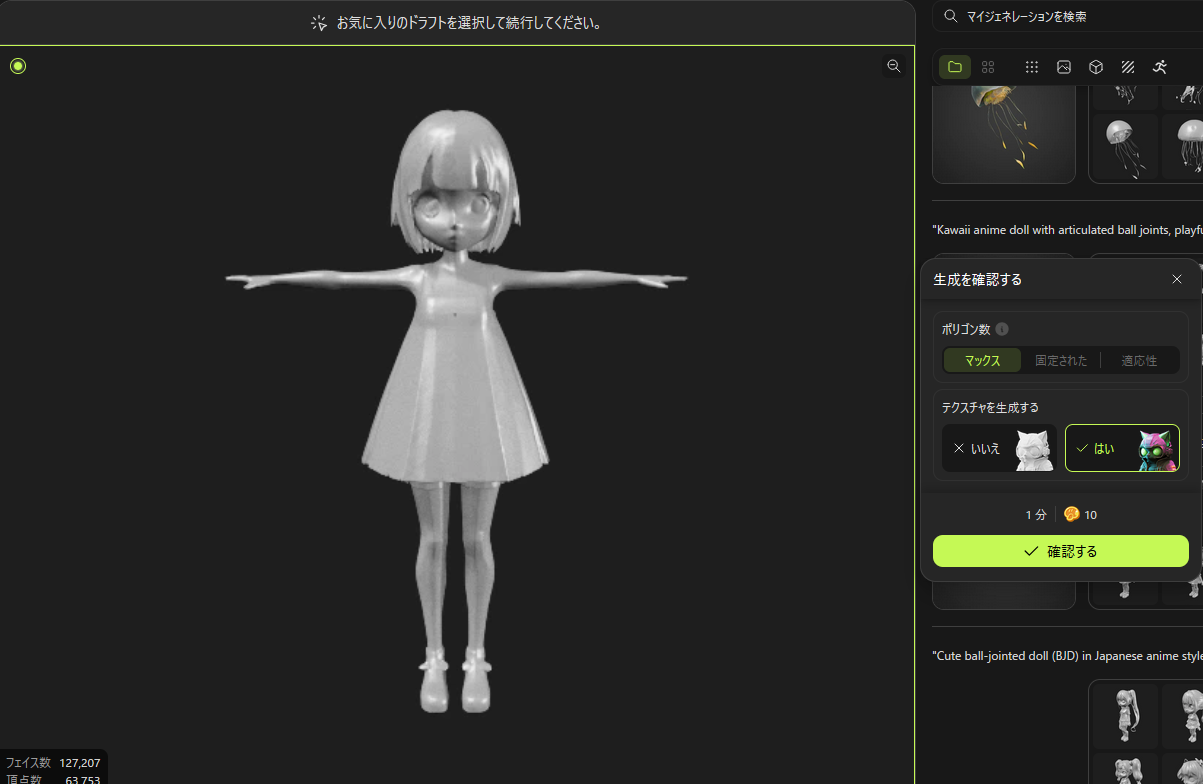
Task: Select the diagonal stripes texture filter icon
Action: (x=1128, y=67)
